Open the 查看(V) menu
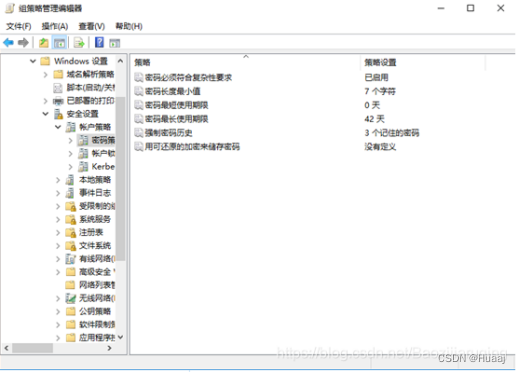The image size is (520, 373). click(x=92, y=26)
